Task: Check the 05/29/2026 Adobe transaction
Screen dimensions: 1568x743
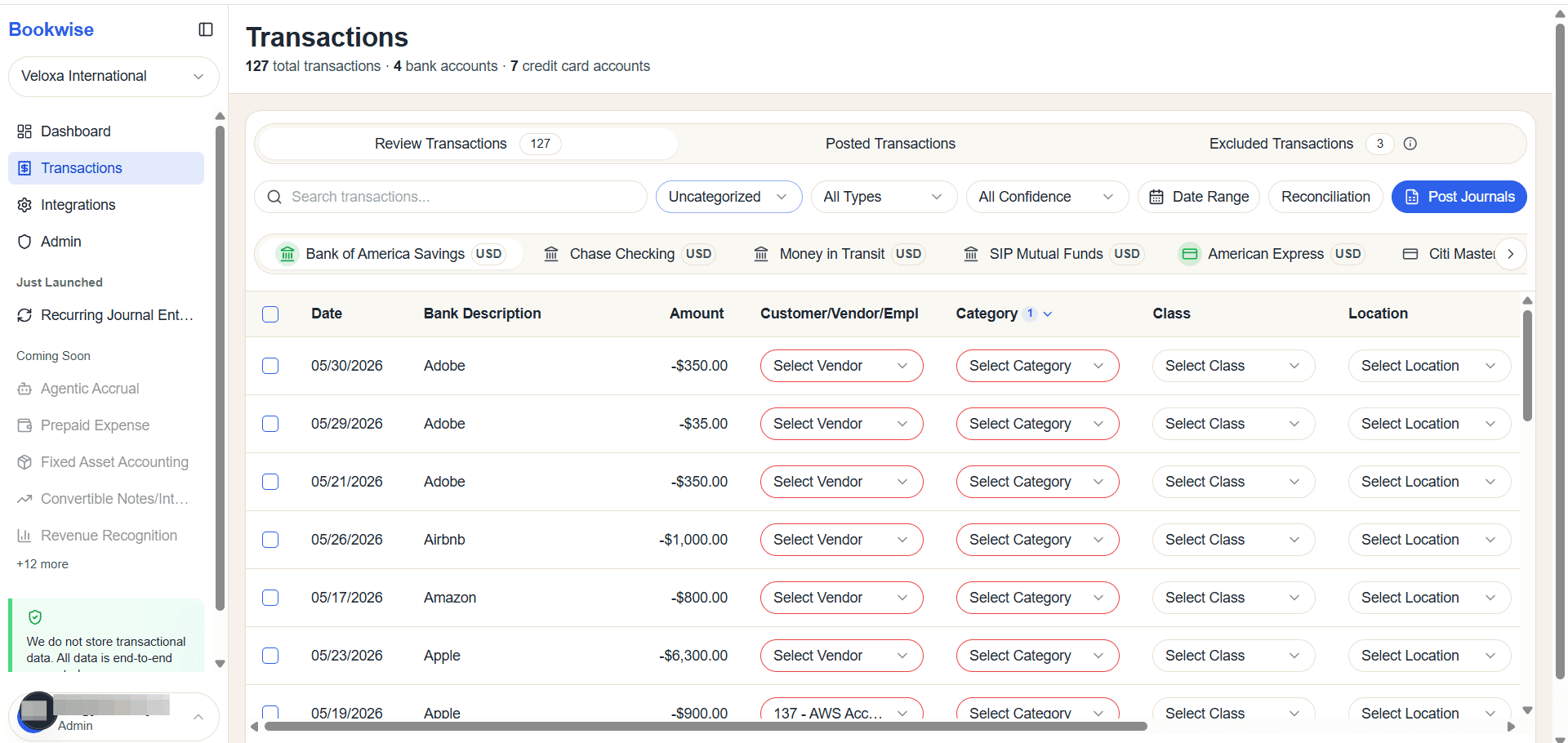Action: pyautogui.click(x=270, y=424)
